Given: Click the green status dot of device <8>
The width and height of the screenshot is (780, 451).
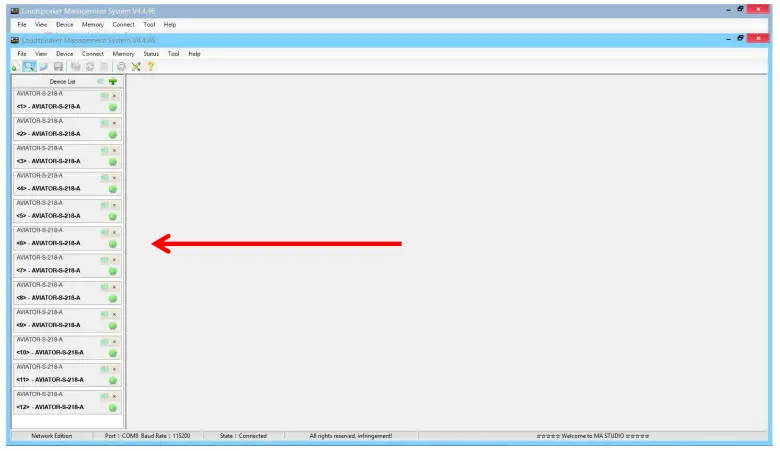Looking at the screenshot, I should point(113,298).
